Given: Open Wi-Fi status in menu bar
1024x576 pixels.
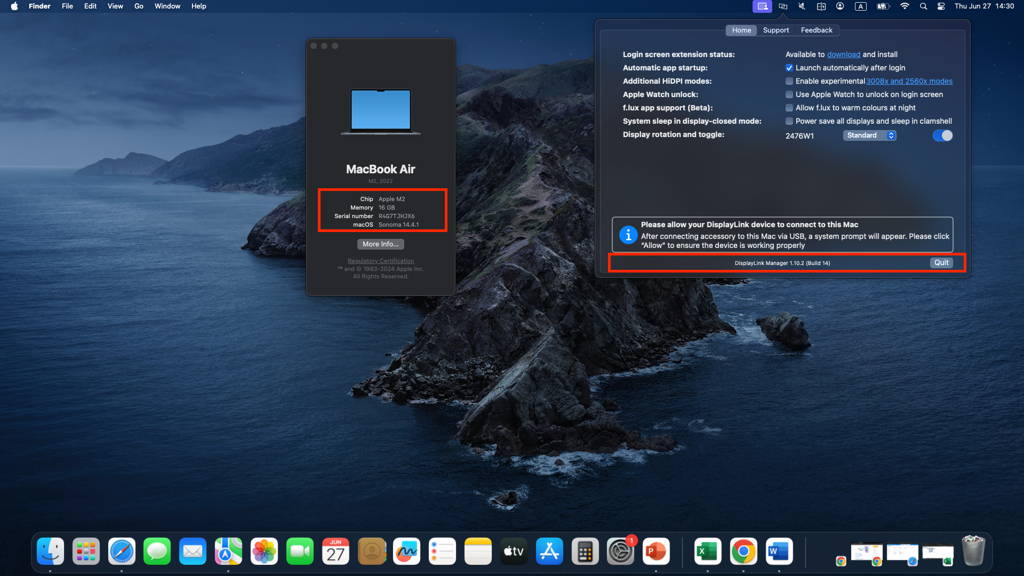Looking at the screenshot, I should coord(904,7).
